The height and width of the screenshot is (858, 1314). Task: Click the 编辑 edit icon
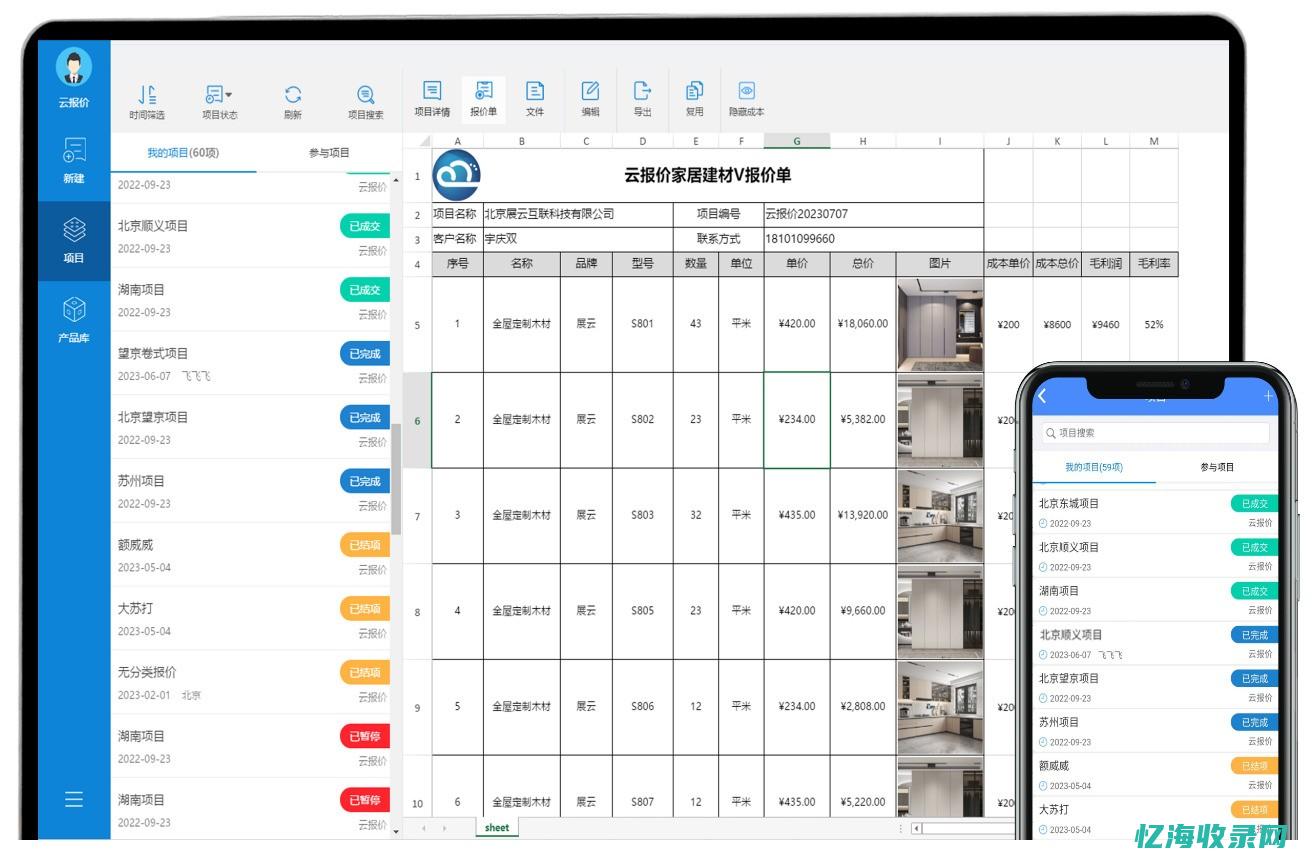[591, 91]
